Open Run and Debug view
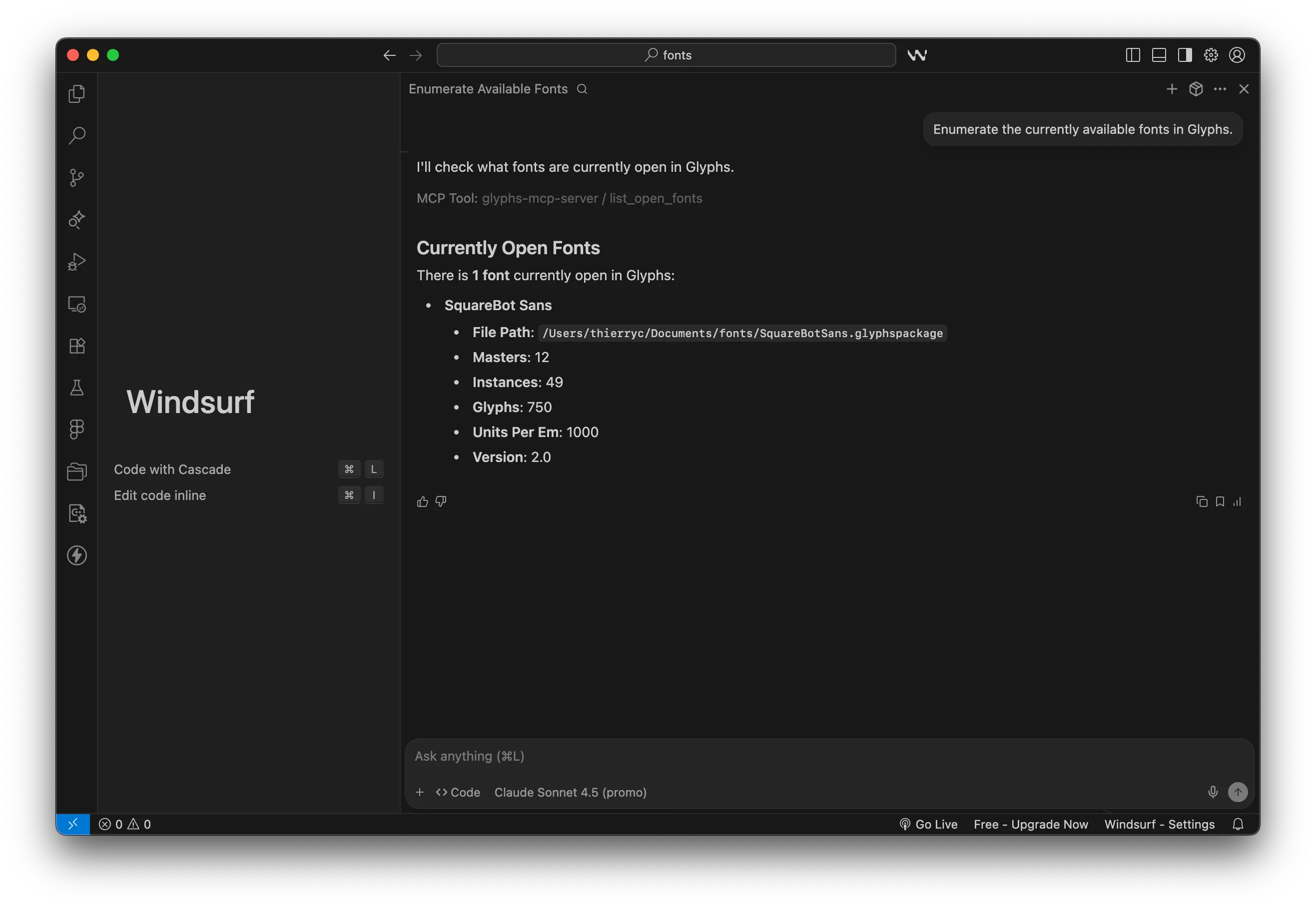 (76, 262)
